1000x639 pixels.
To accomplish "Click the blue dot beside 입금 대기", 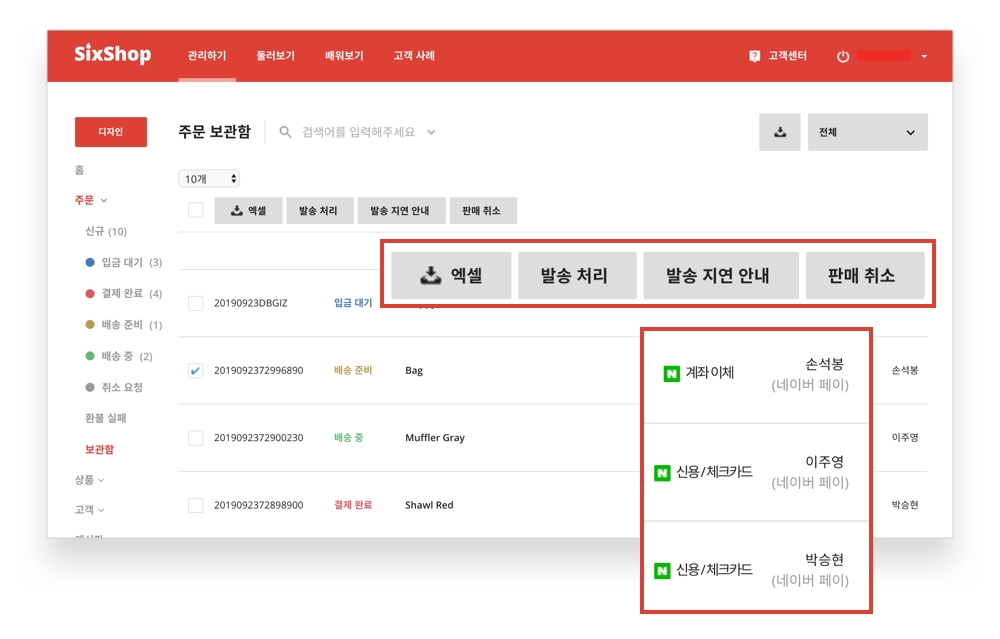I will coord(90,263).
